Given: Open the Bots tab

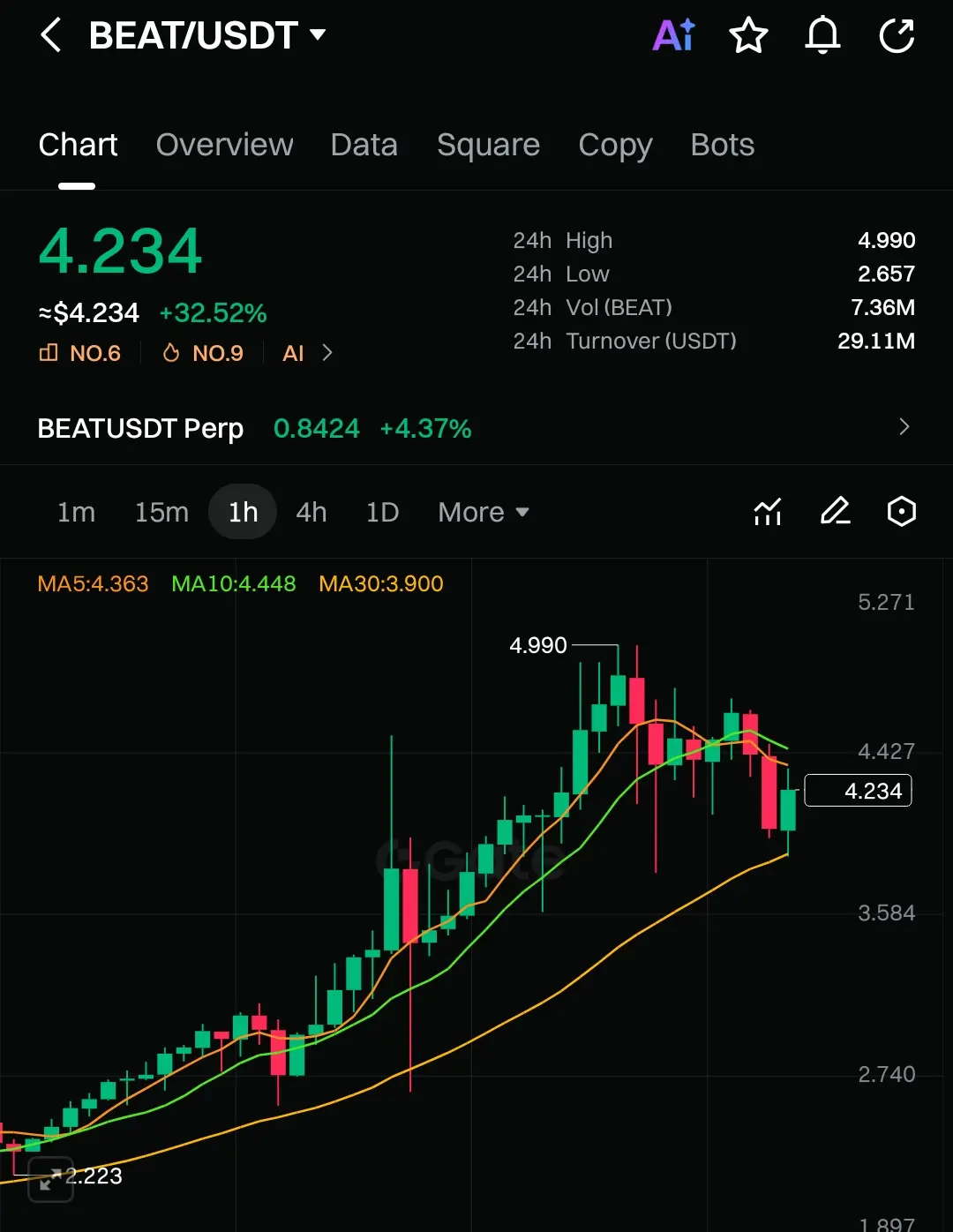Looking at the screenshot, I should click(x=722, y=145).
